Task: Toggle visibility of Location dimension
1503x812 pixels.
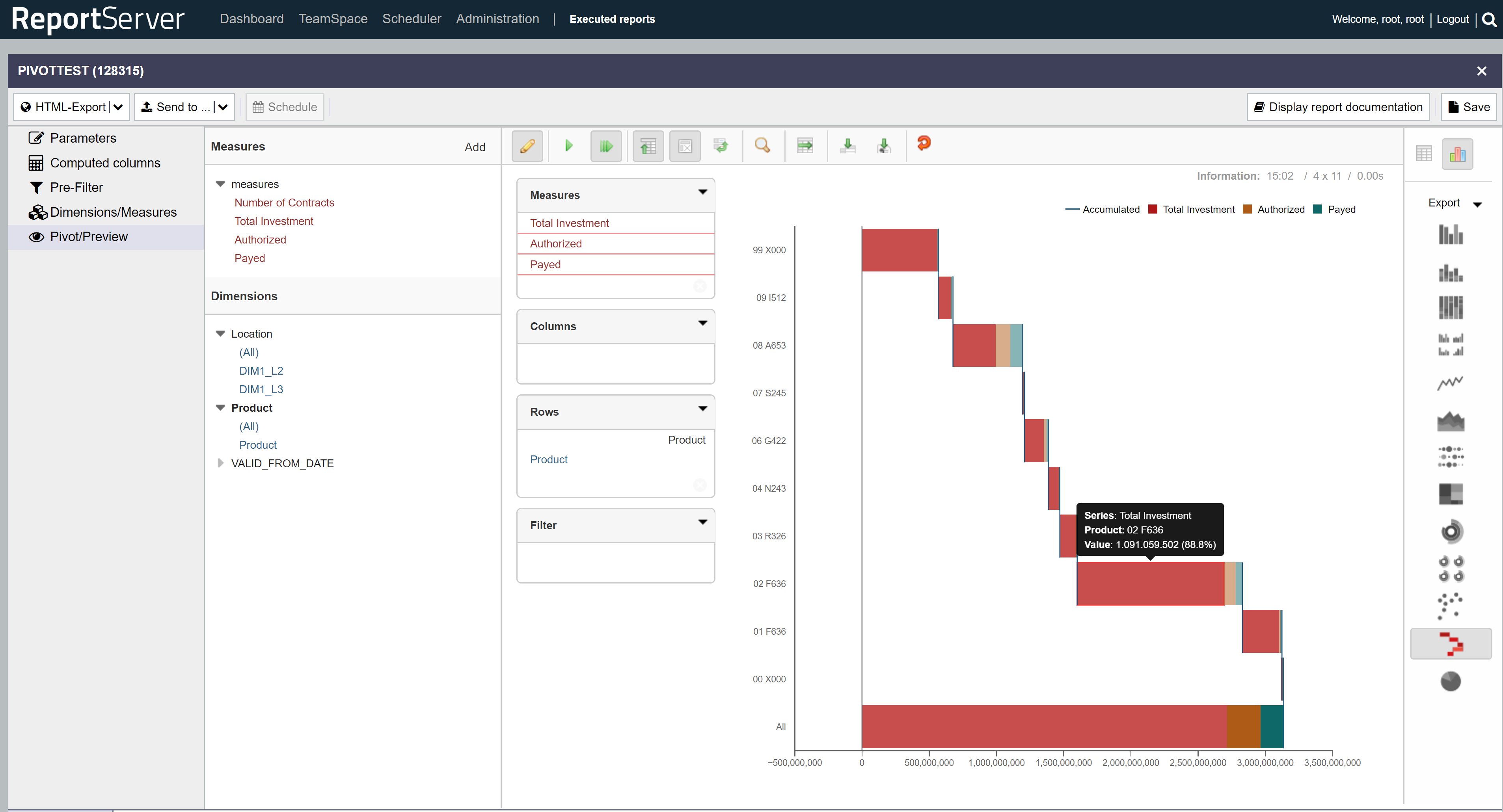Action: click(x=220, y=333)
